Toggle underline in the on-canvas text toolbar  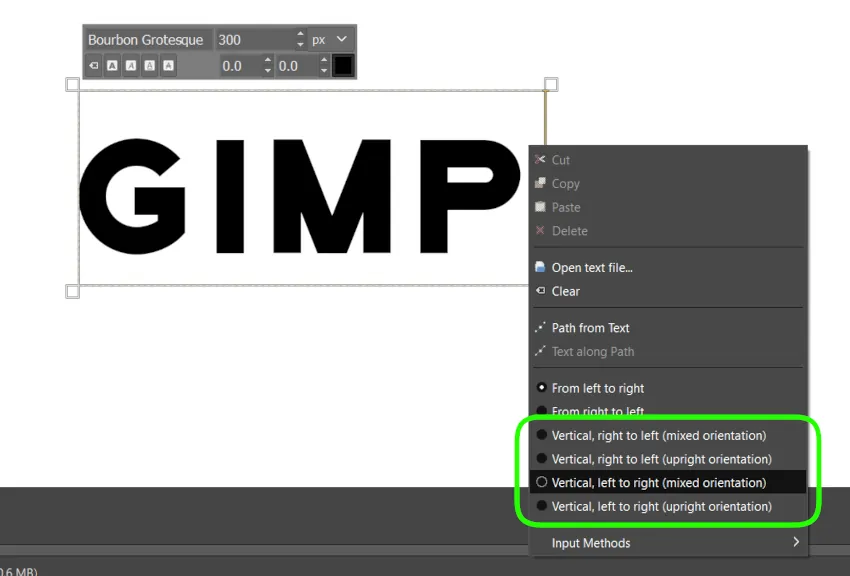pos(150,66)
